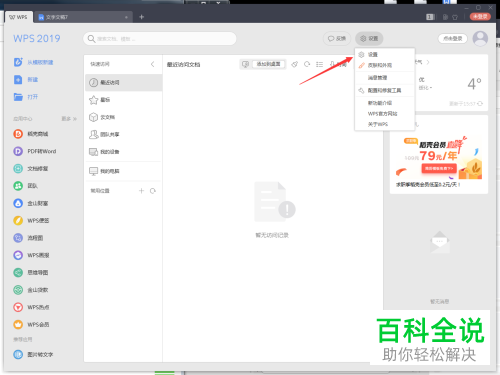Image resolution: width=500 pixels, height=375 pixels.
Task: Click the tab count indicator in title bar
Action: (430, 17)
